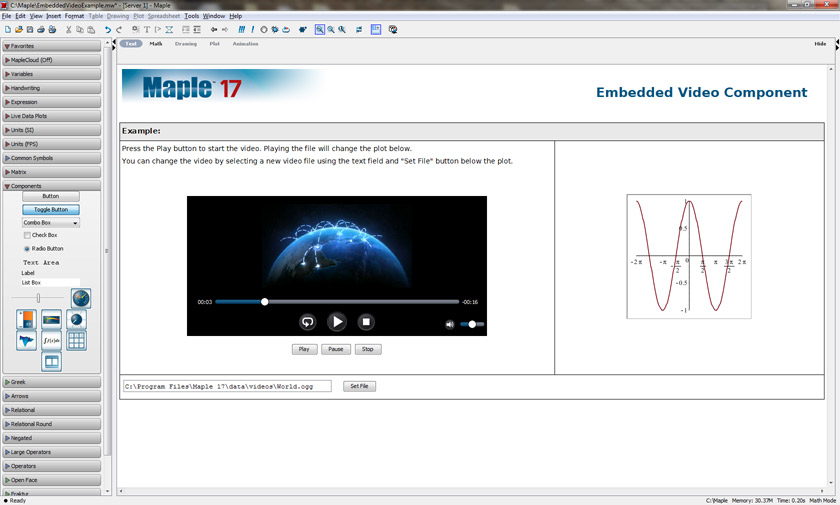Execute selection with the single exclamation icon

[x=252, y=29]
